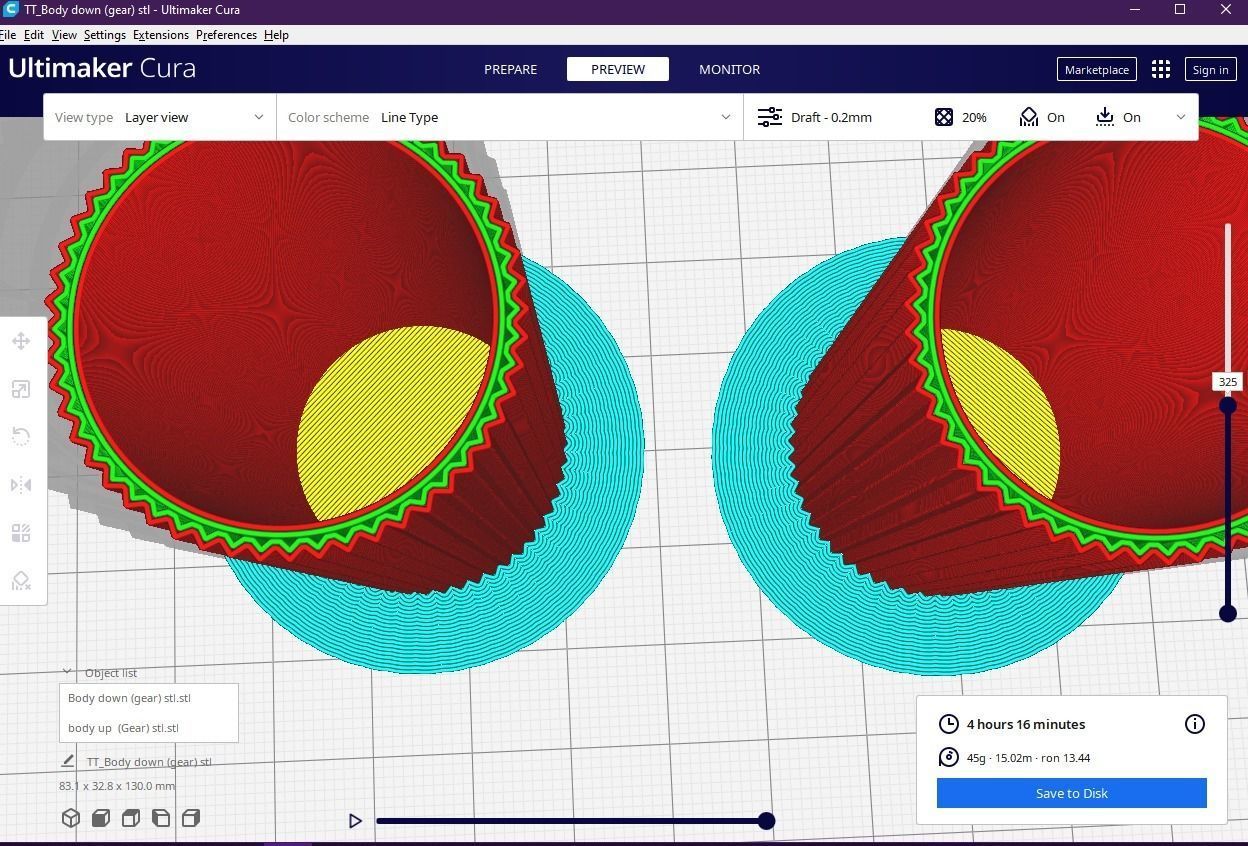Image resolution: width=1248 pixels, height=846 pixels.
Task: Click the 4 hours 16 minutes estimate
Action: click(1026, 724)
